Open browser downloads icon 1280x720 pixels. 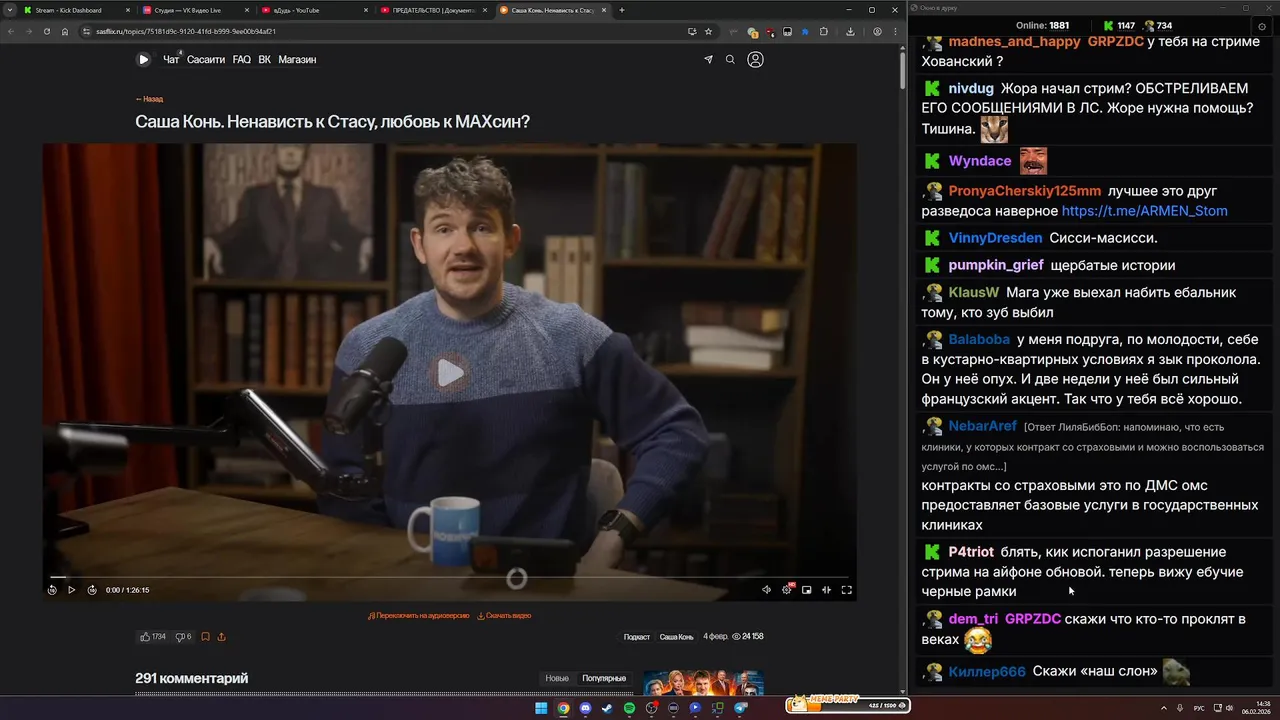pyautogui.click(x=850, y=31)
